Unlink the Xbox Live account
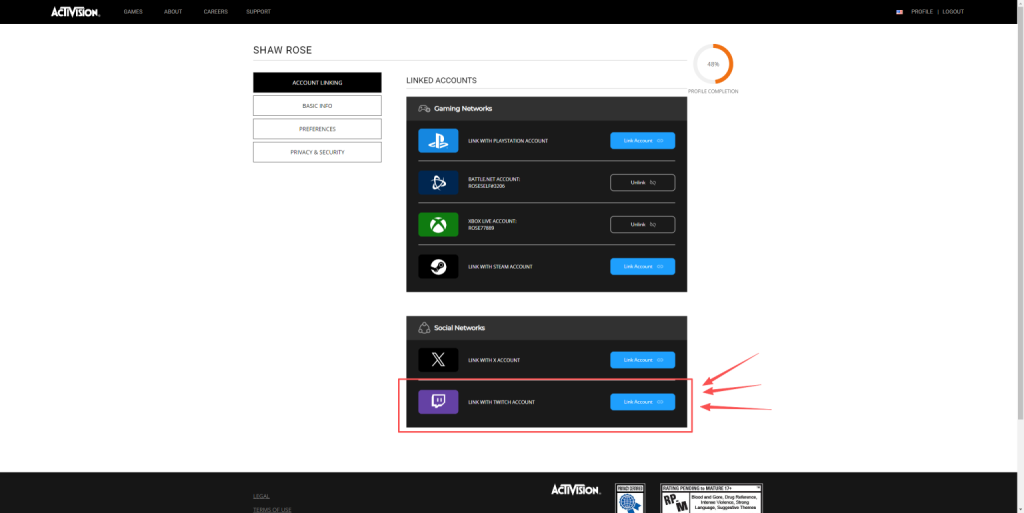 [642, 225]
